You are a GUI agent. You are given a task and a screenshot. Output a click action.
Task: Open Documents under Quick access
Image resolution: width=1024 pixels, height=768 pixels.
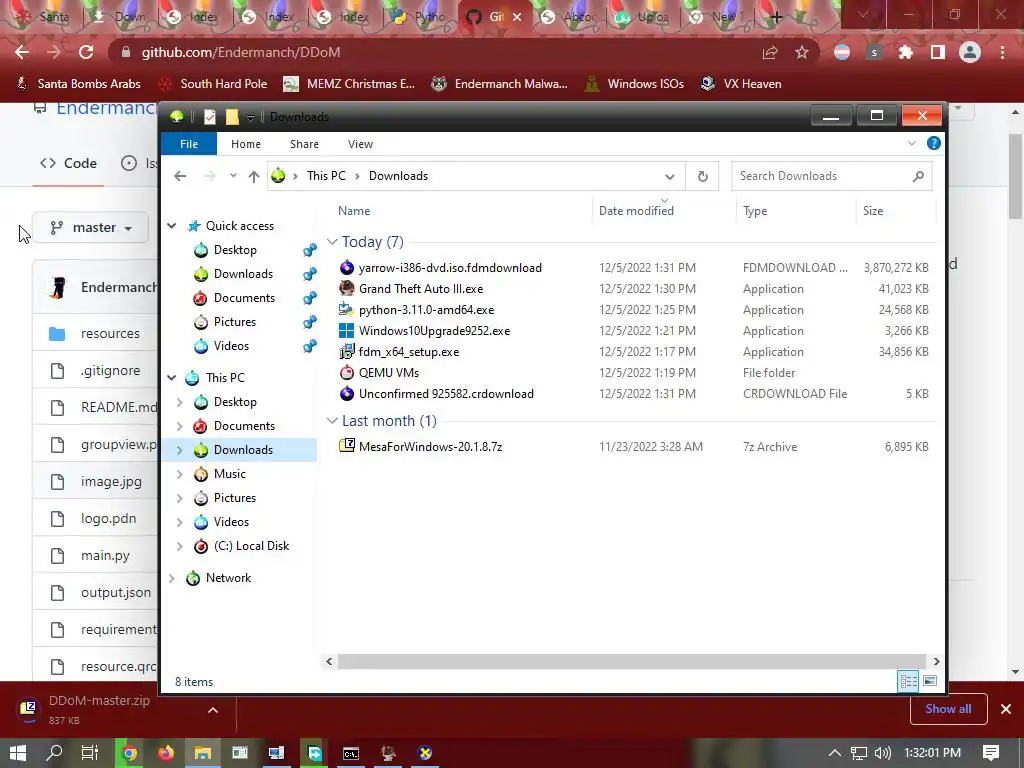244,298
